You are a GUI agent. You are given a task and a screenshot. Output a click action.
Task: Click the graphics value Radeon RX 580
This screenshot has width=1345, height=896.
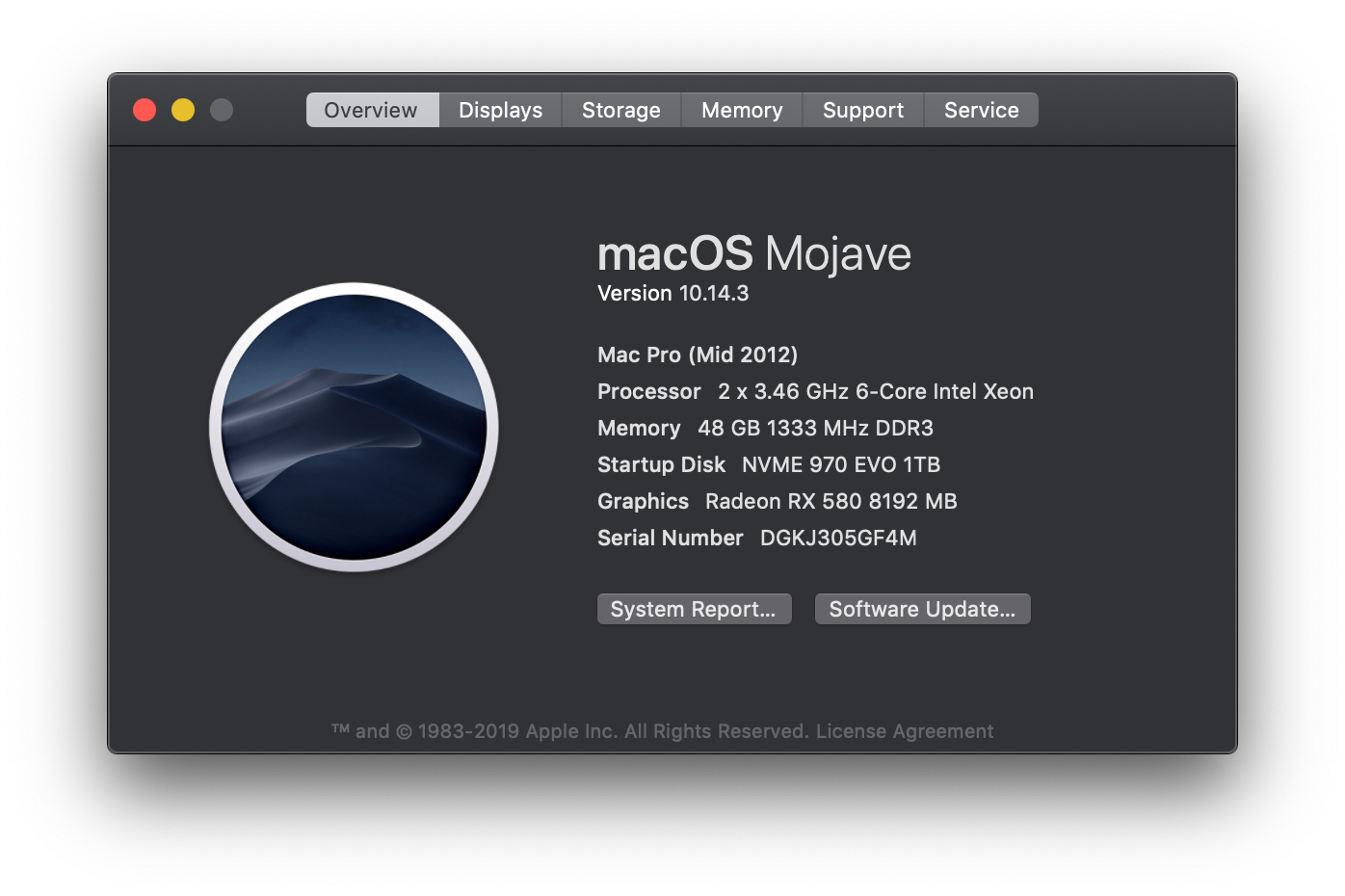pos(831,501)
